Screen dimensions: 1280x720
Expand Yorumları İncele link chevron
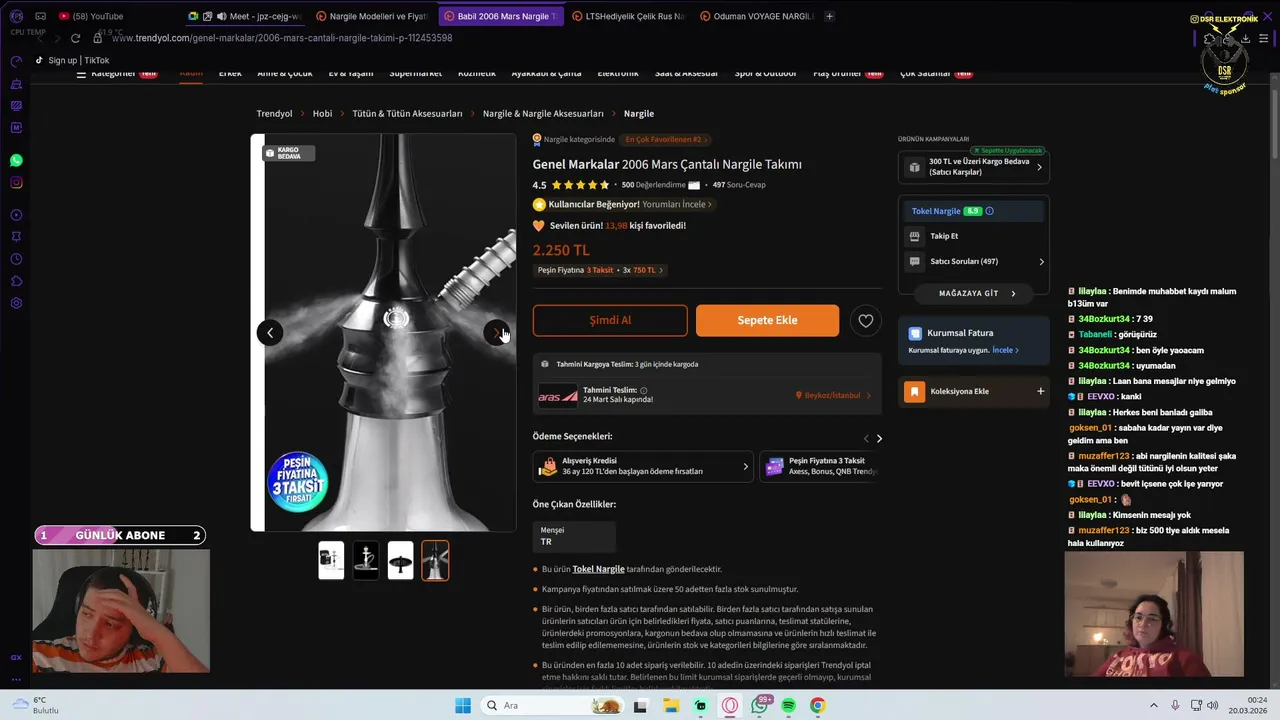pyautogui.click(x=710, y=204)
